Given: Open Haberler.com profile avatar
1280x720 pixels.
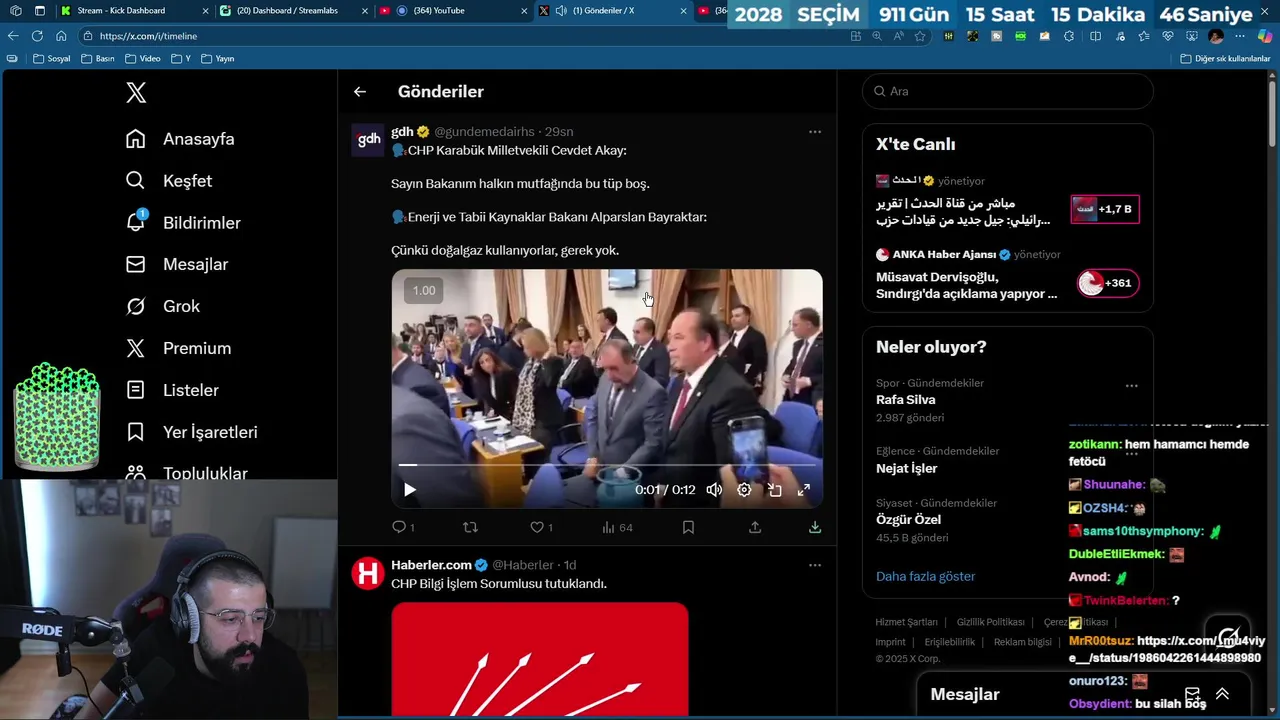Looking at the screenshot, I should click(x=368, y=573).
